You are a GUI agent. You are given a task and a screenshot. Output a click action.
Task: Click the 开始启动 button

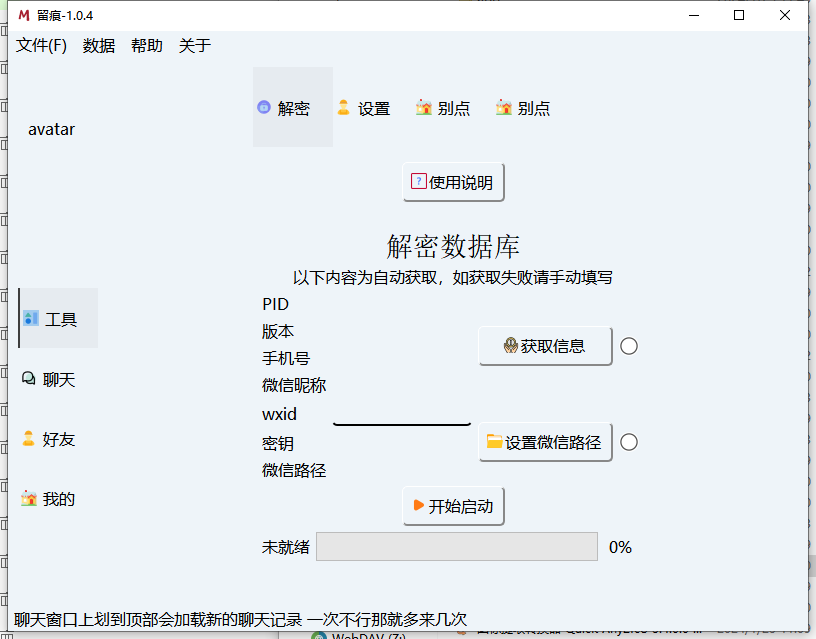click(x=453, y=506)
